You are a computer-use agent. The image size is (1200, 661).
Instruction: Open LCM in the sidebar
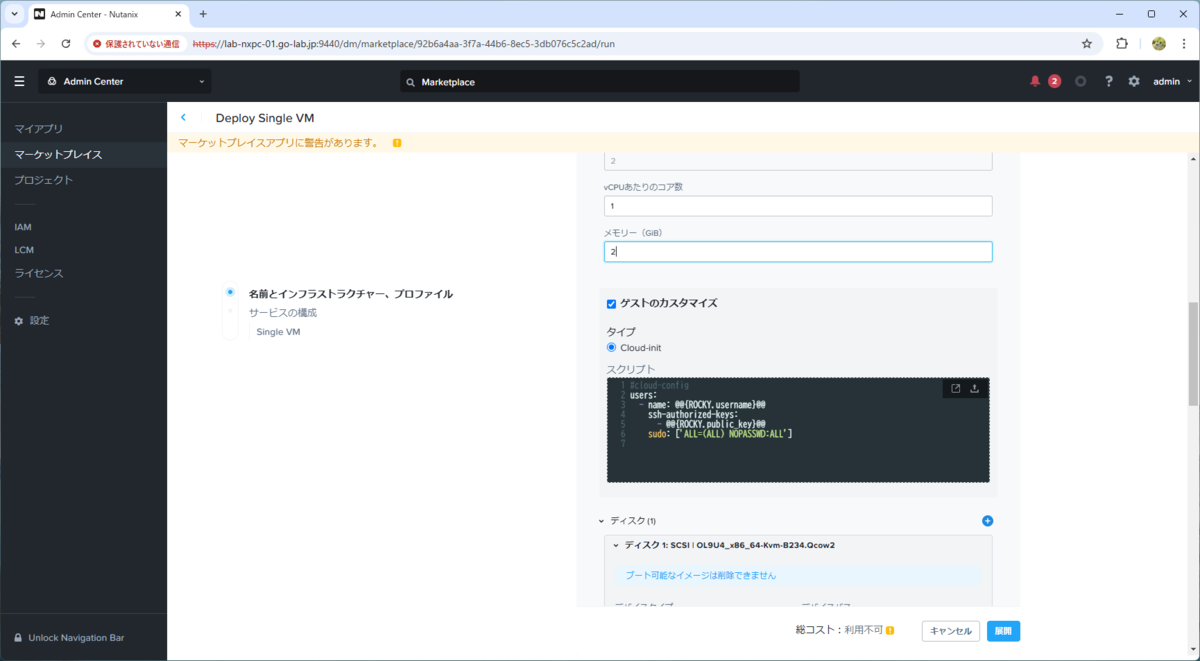click(24, 250)
